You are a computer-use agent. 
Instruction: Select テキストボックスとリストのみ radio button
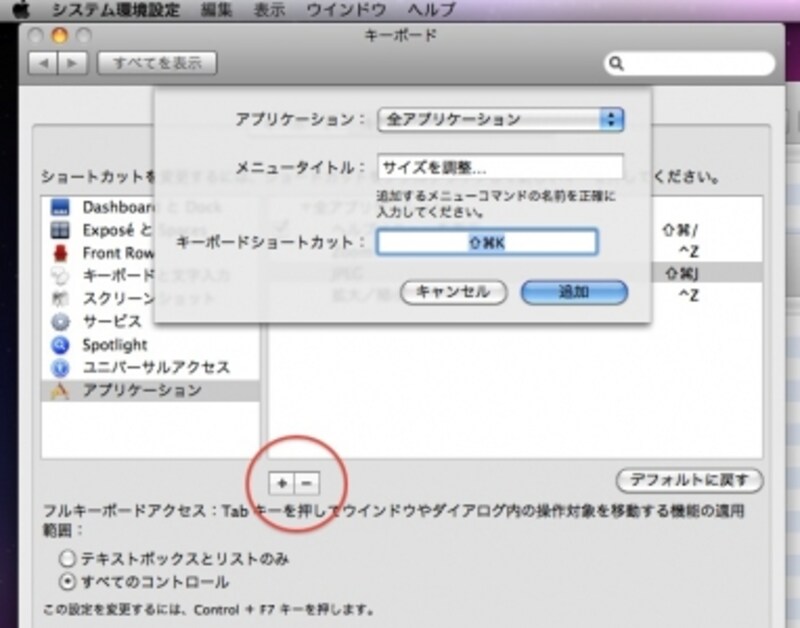68,560
